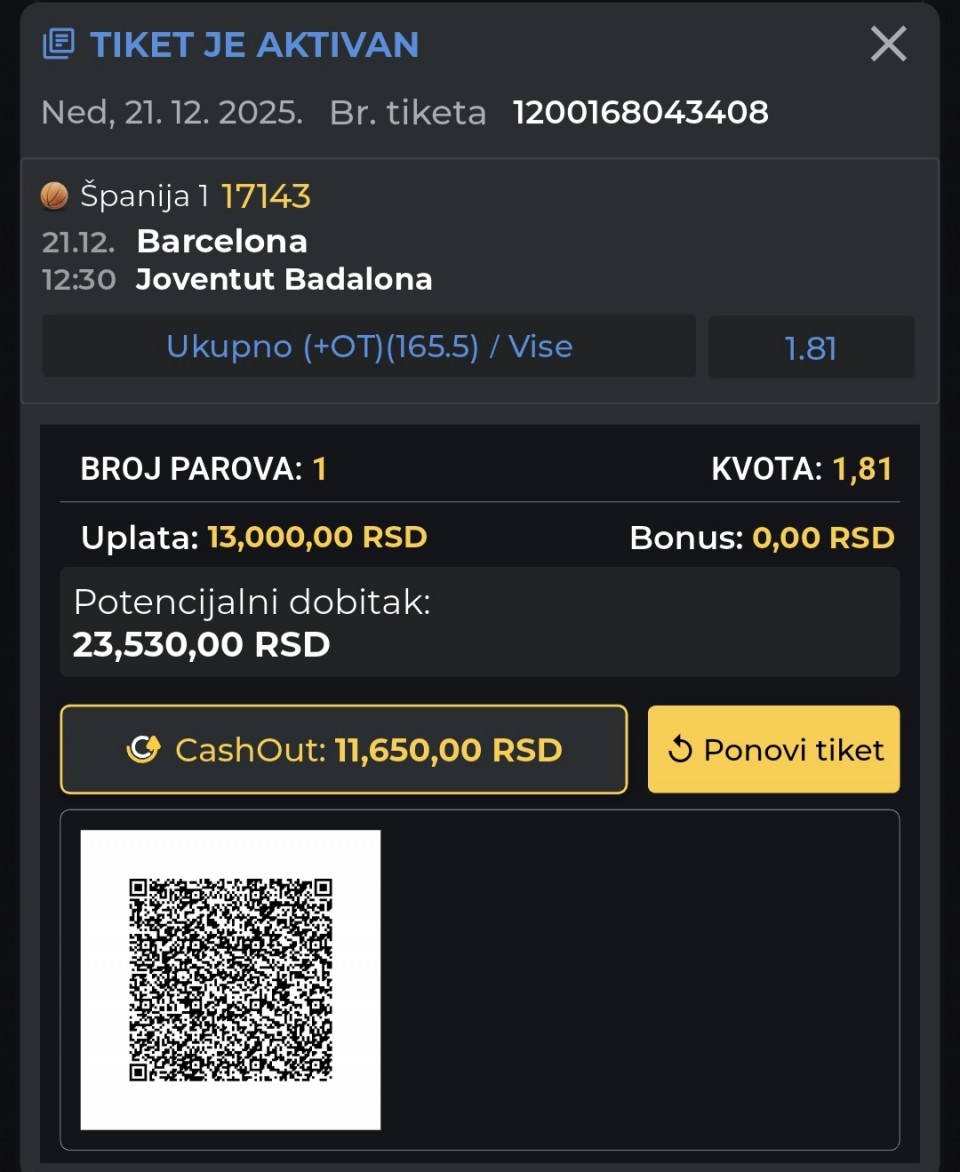Viewport: 960px width, 1172px height.
Task: Close the active ticket panel
Action: coord(888,45)
